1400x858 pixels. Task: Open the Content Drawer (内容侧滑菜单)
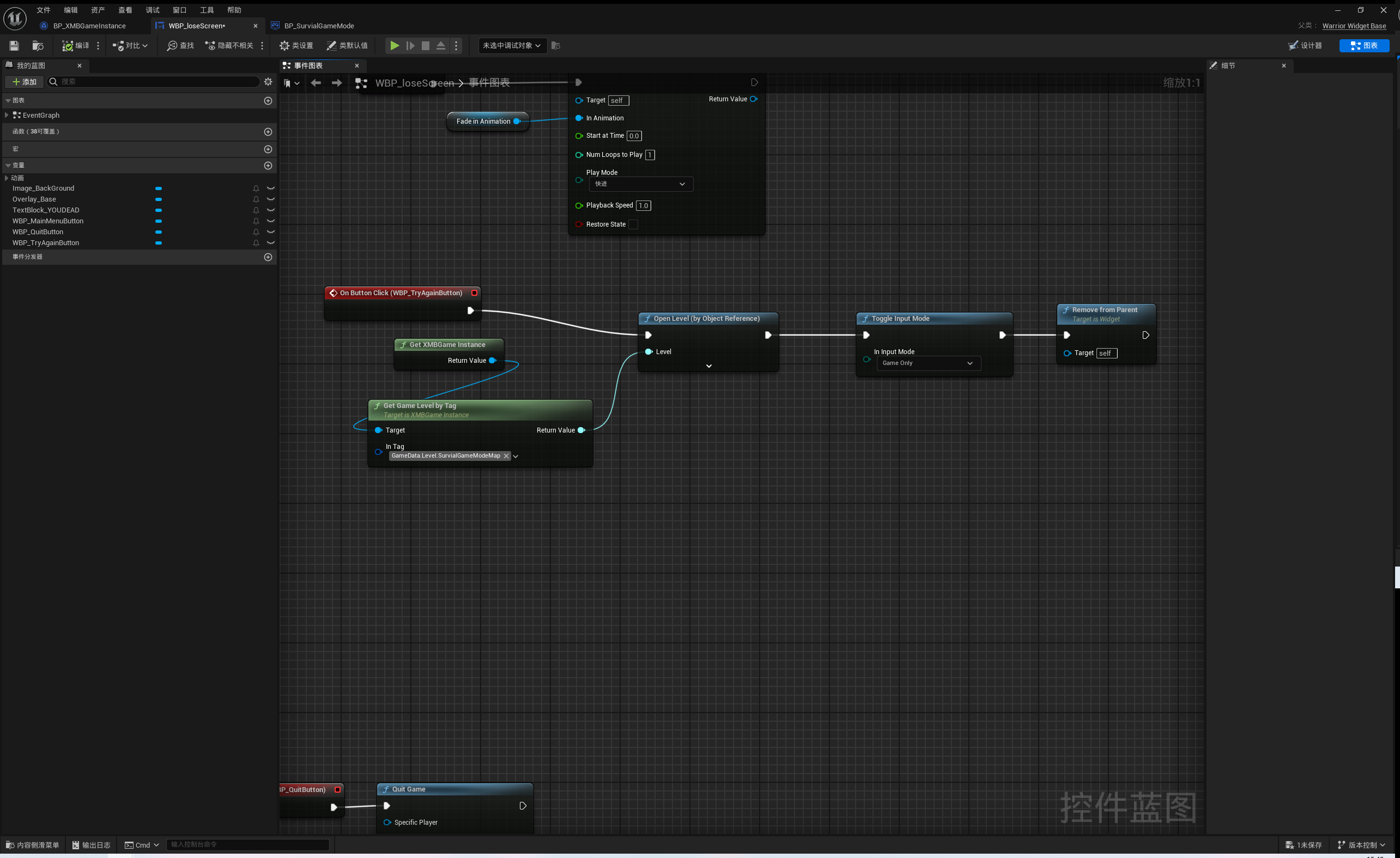[x=32, y=845]
